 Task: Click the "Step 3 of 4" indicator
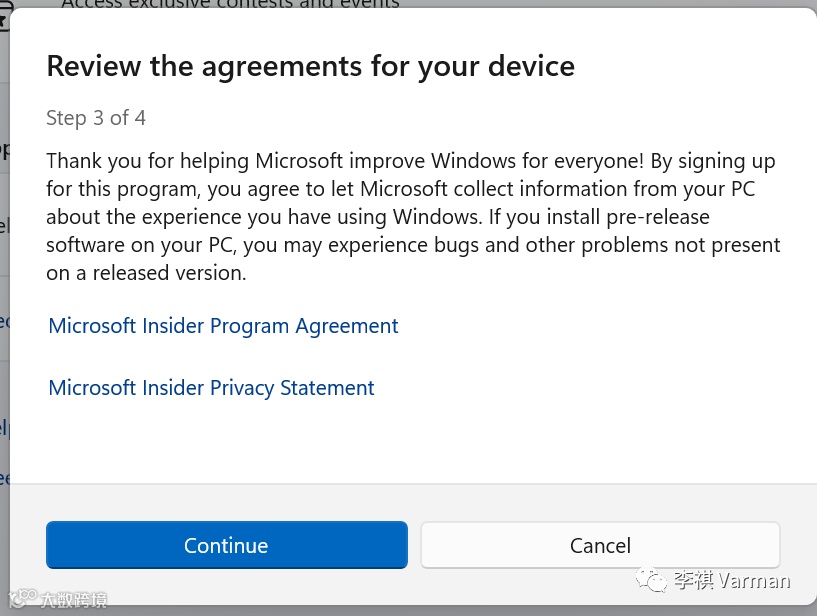tap(96, 118)
